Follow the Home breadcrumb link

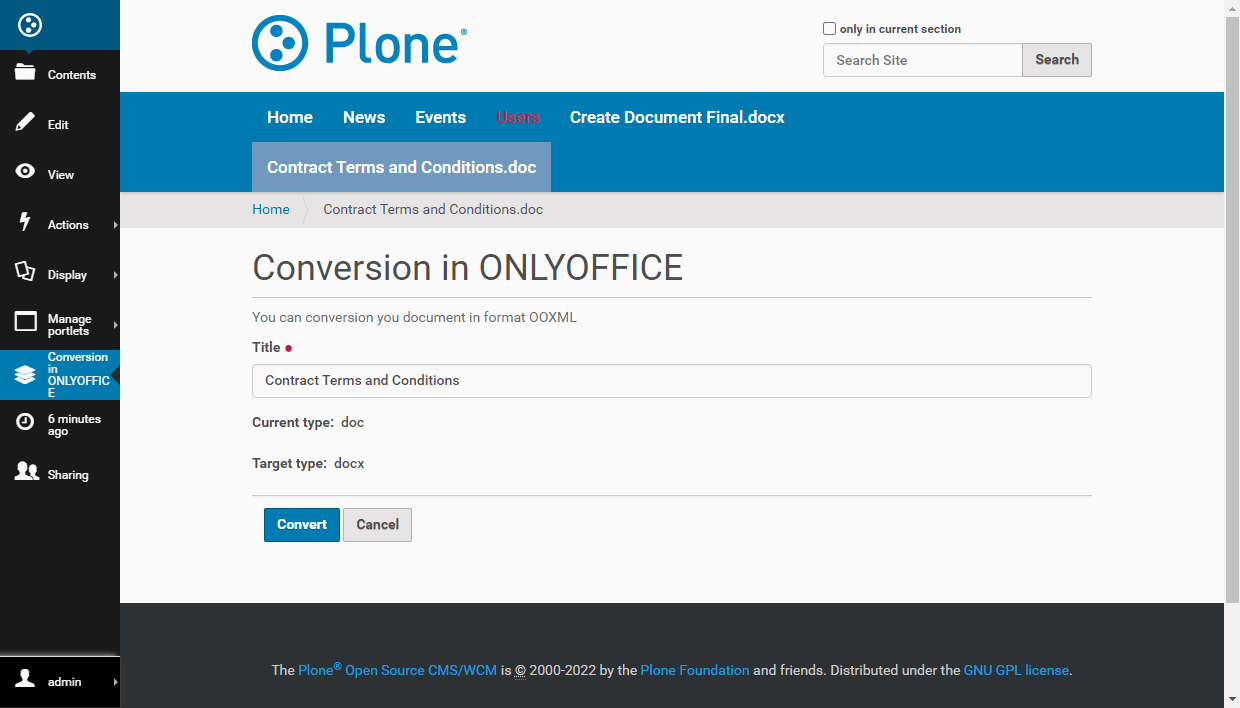[271, 209]
